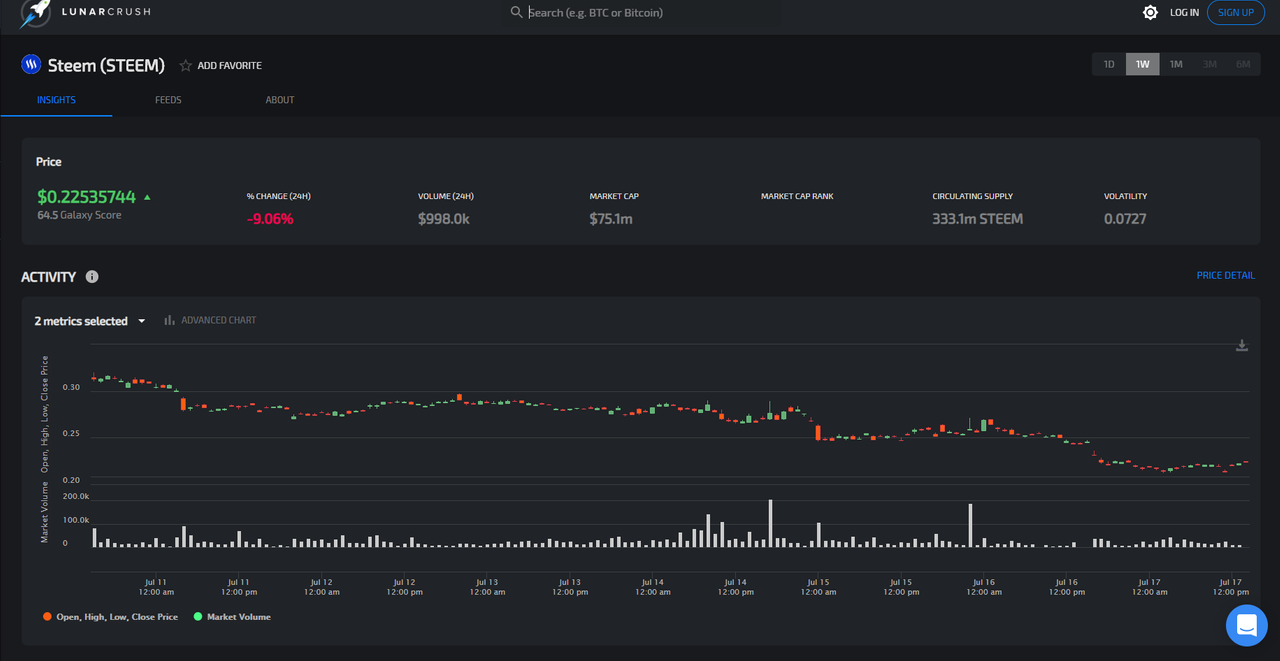
Task: Click the Add Favorite star icon
Action: point(185,66)
